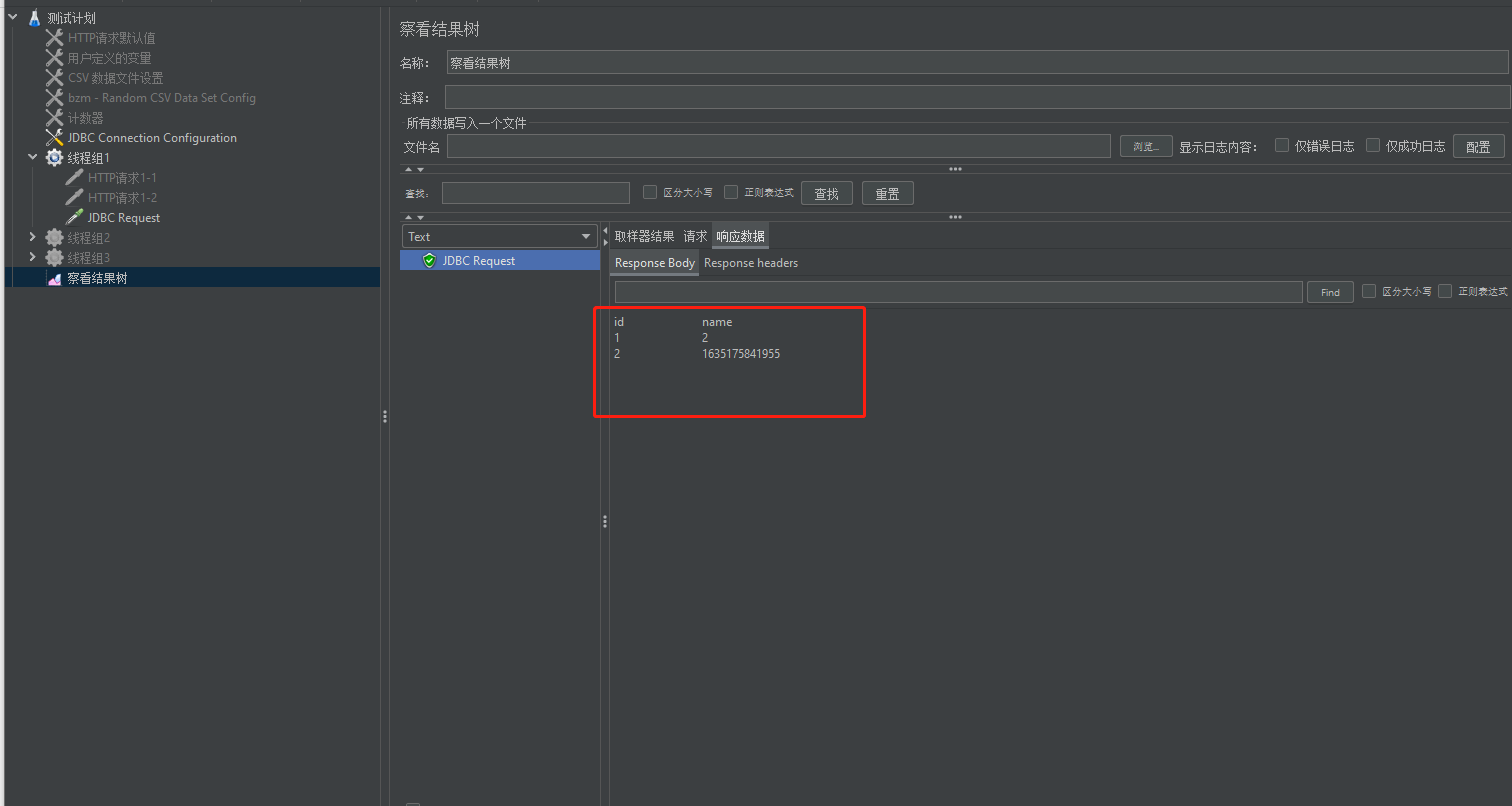Click the 文件名 filename input field
Image resolution: width=1512 pixels, height=806 pixels.
click(779, 146)
